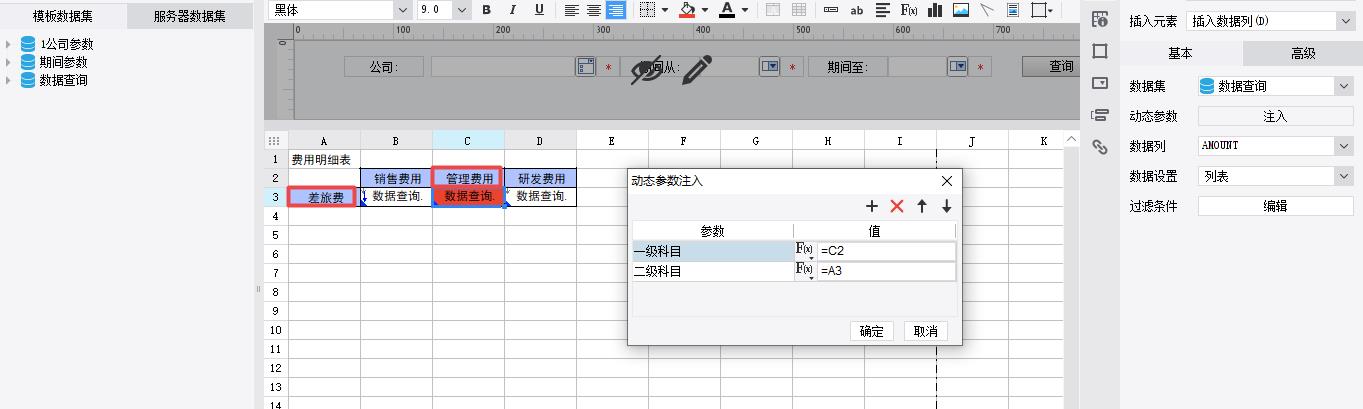Image resolution: width=1363 pixels, height=409 pixels.
Task: Select the 销售费用 header cell
Action: tap(397, 178)
